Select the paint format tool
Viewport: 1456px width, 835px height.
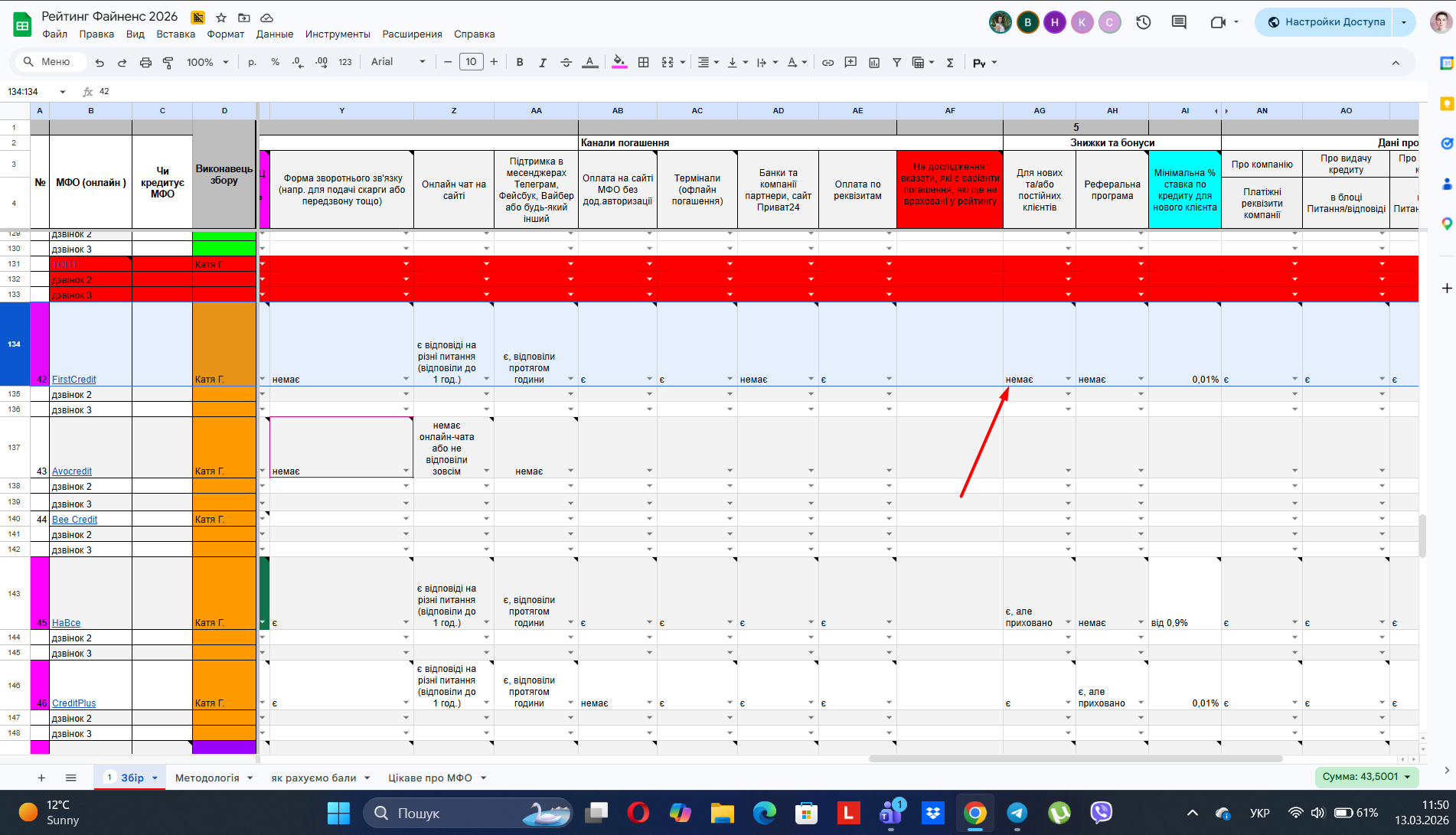click(x=168, y=63)
